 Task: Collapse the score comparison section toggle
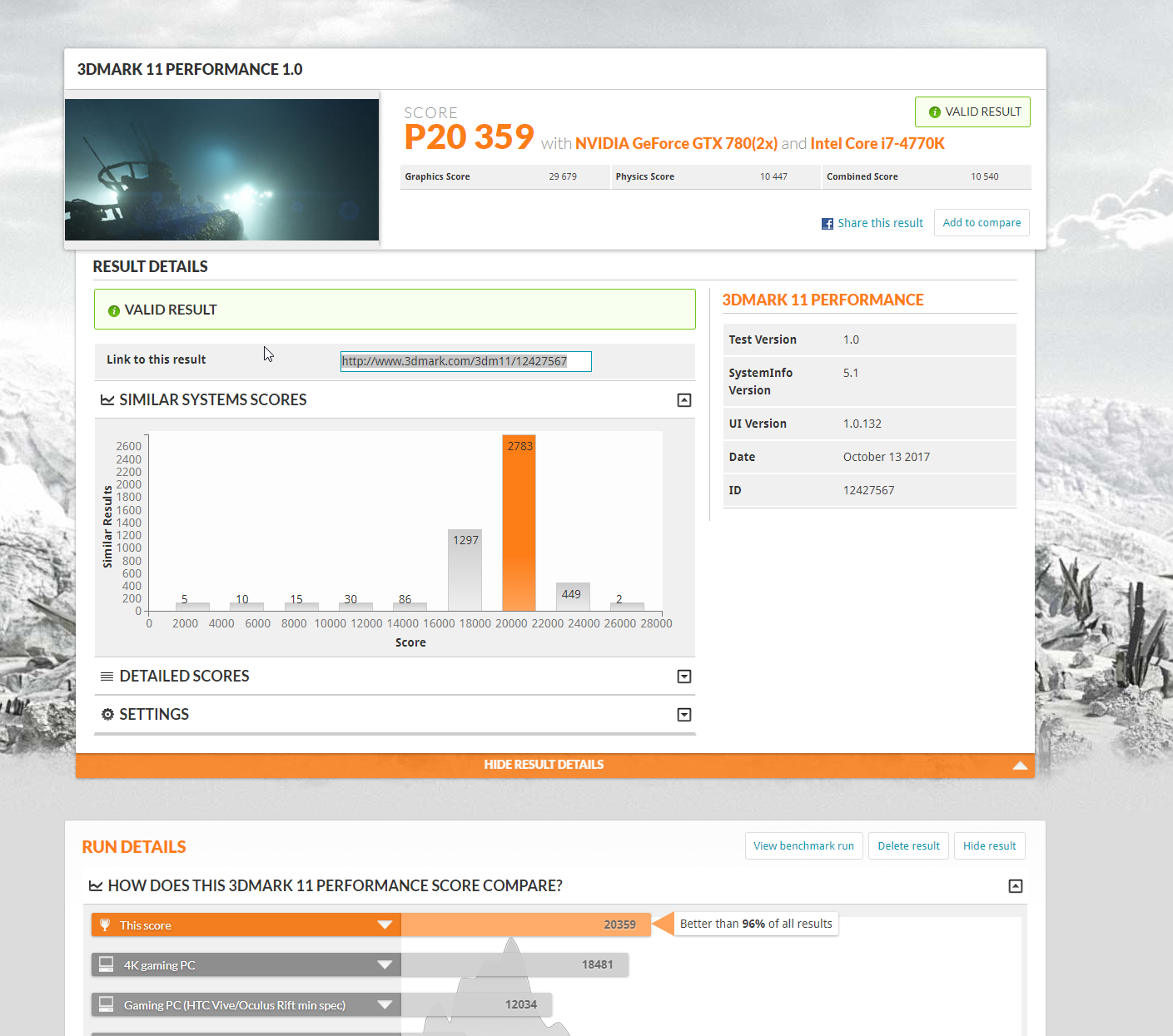coord(1016,886)
